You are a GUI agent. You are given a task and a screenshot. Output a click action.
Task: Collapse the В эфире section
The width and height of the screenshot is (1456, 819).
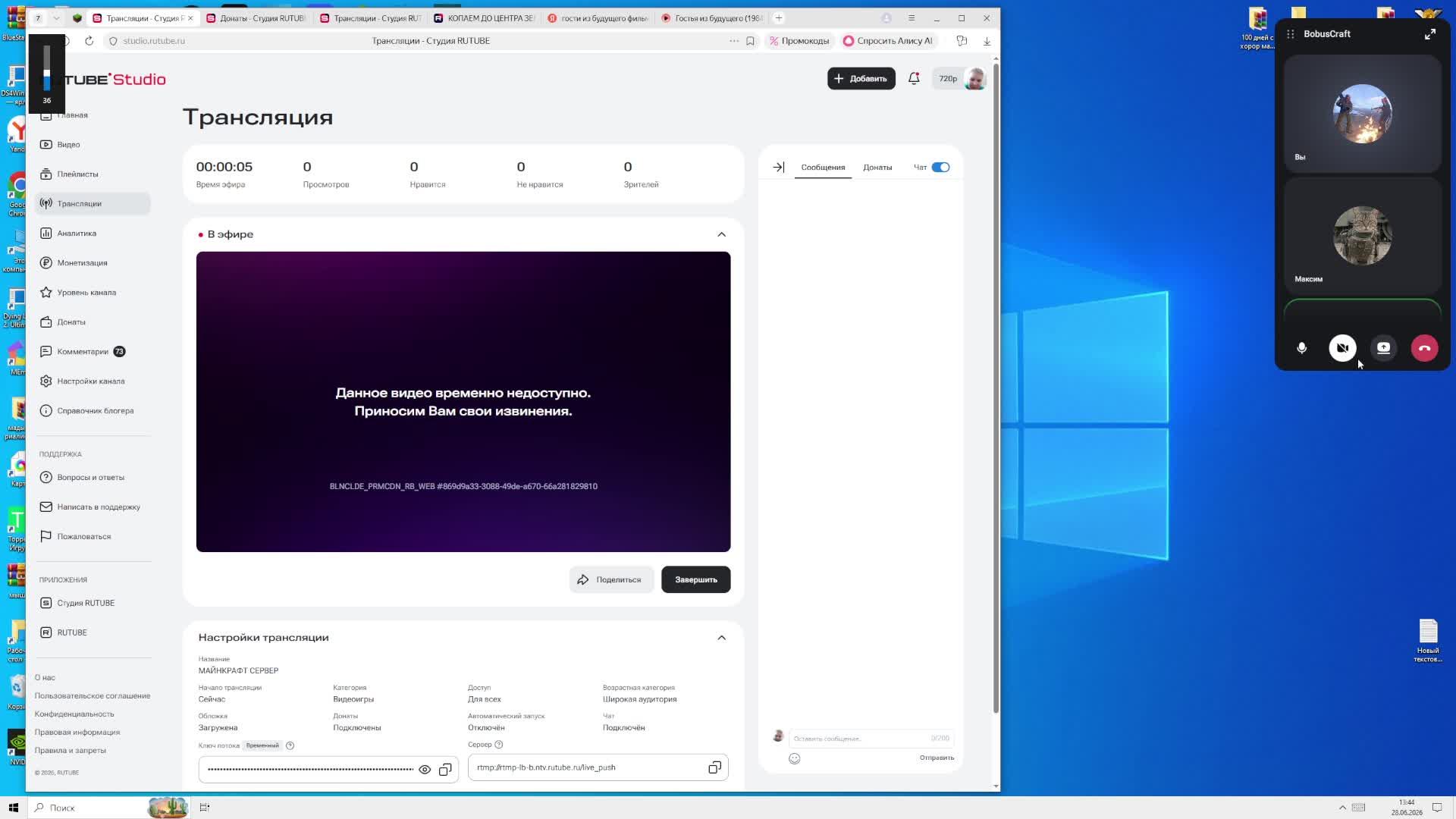click(x=721, y=235)
